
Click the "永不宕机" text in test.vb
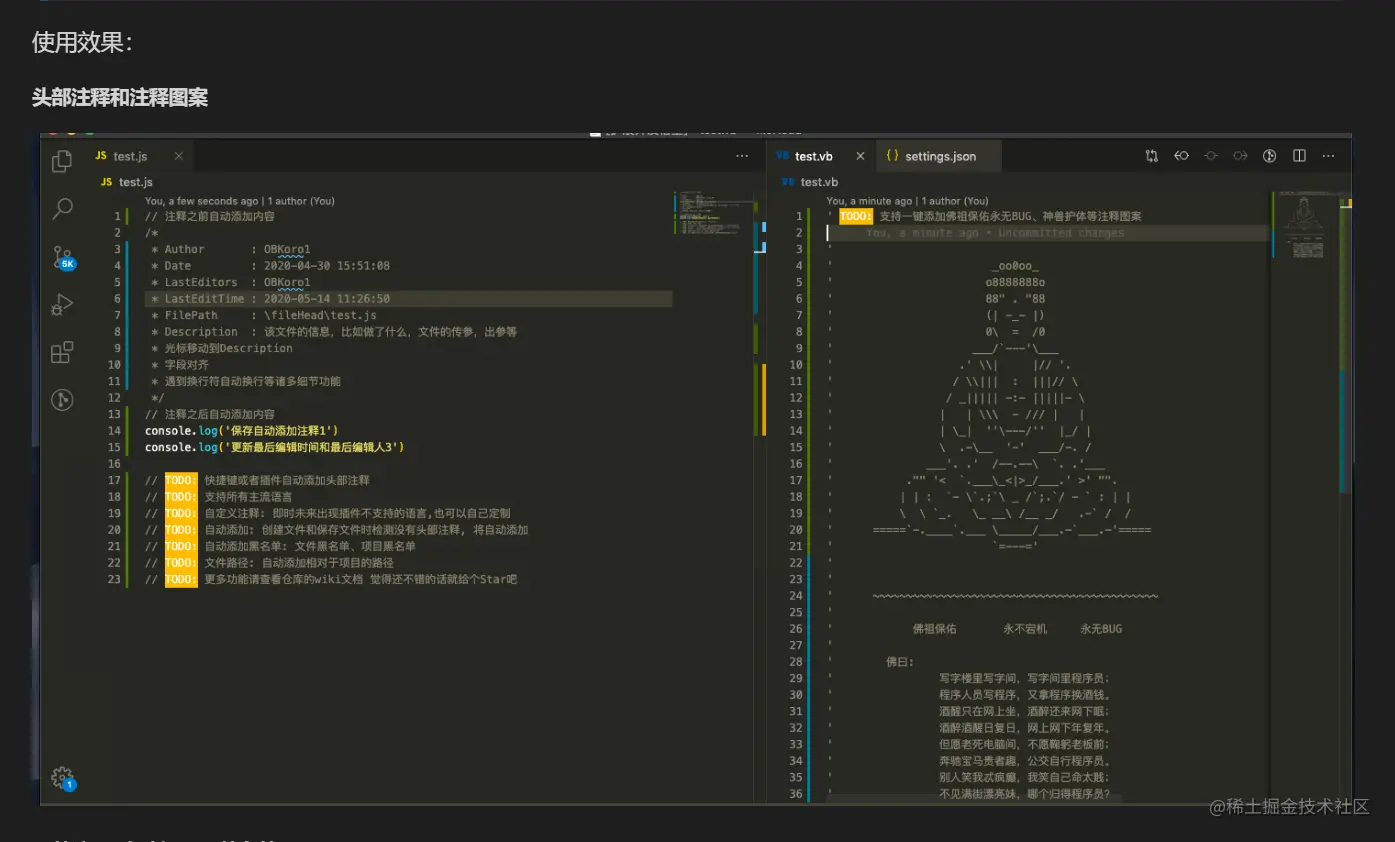[1025, 629]
